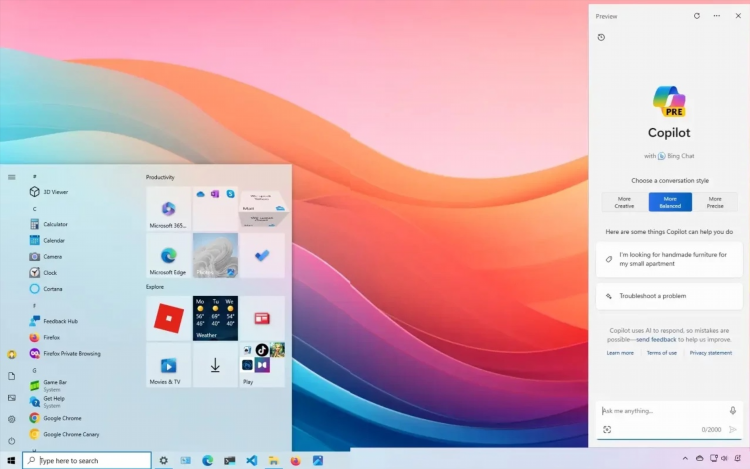Image resolution: width=750 pixels, height=469 pixels.
Task: Click the Productivity group header
Action: click(x=160, y=177)
